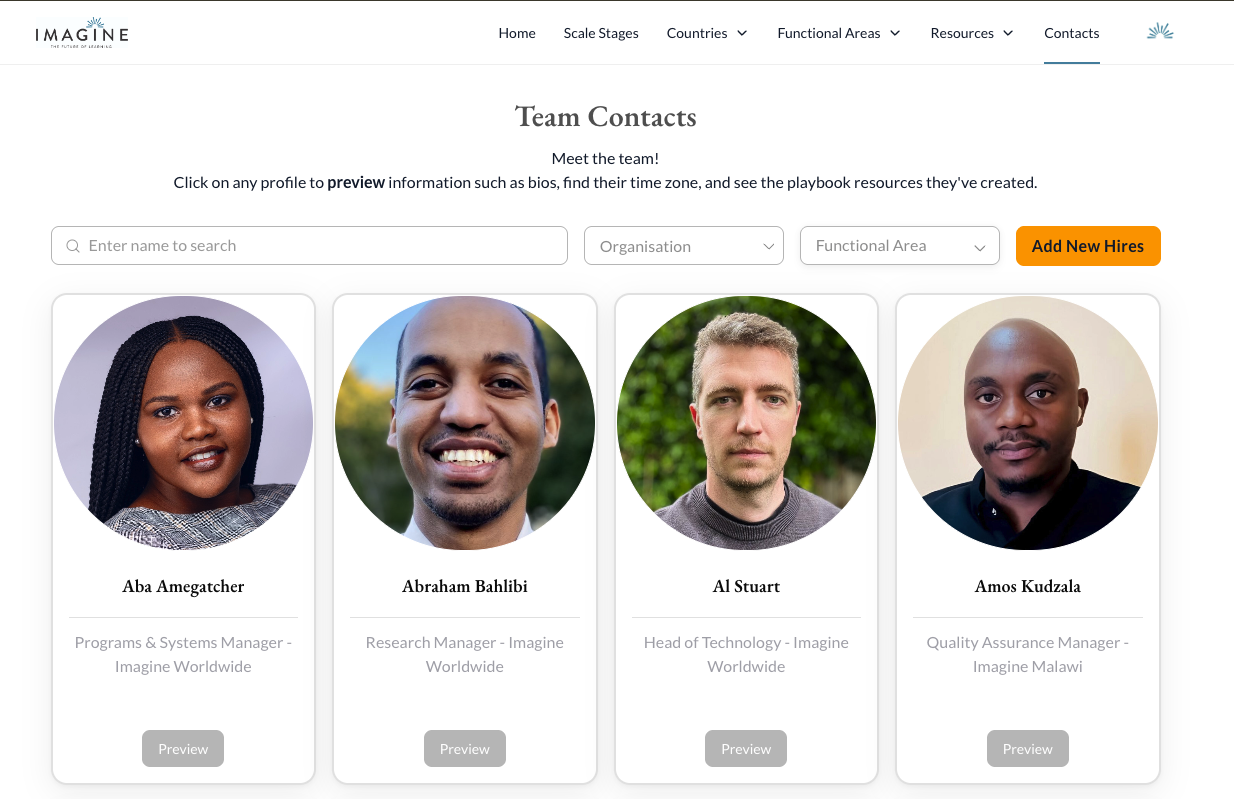Preview Abraham Bahlibi's profile
The image size is (1234, 799).
pos(465,749)
